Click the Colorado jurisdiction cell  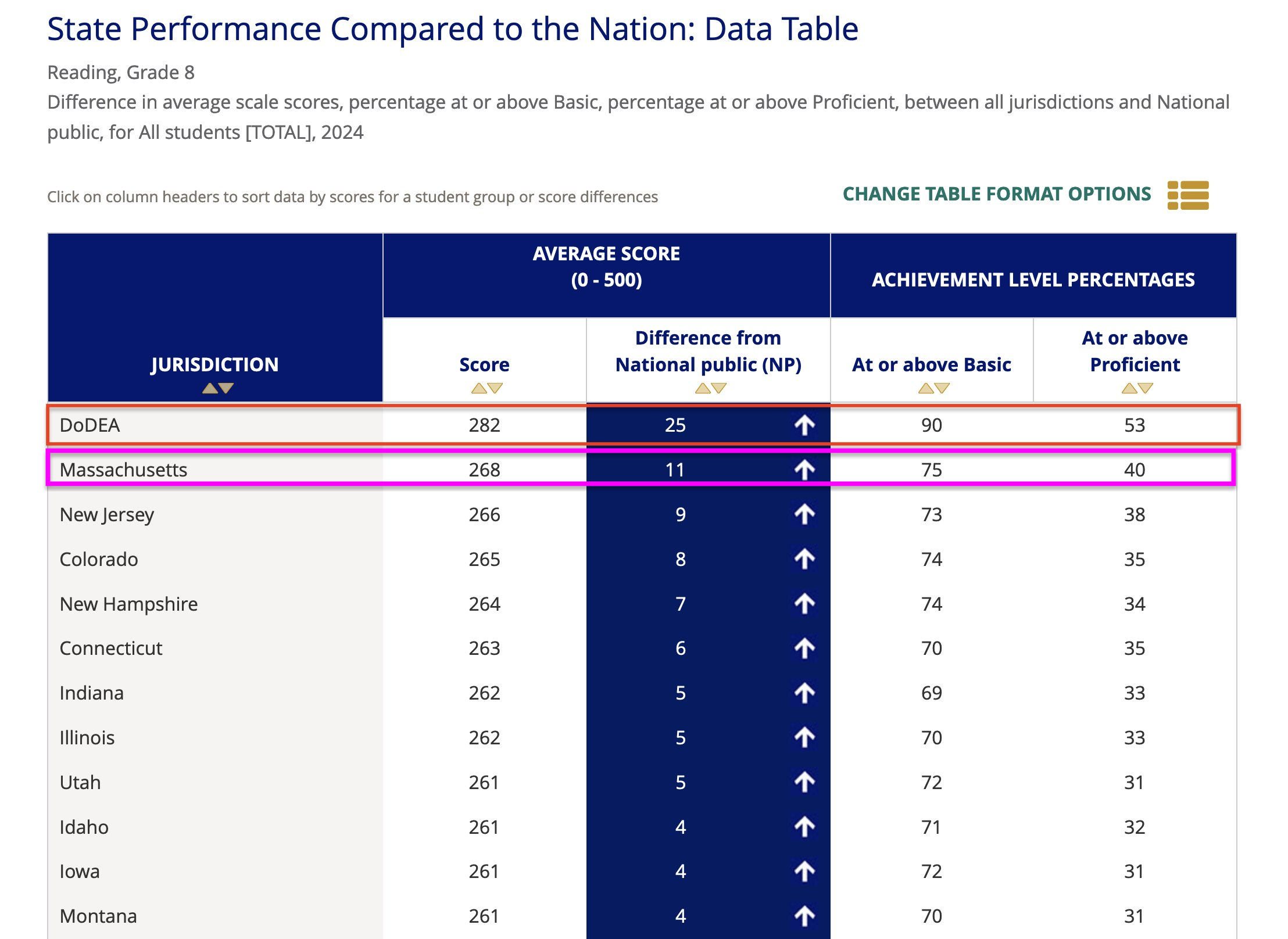99,559
